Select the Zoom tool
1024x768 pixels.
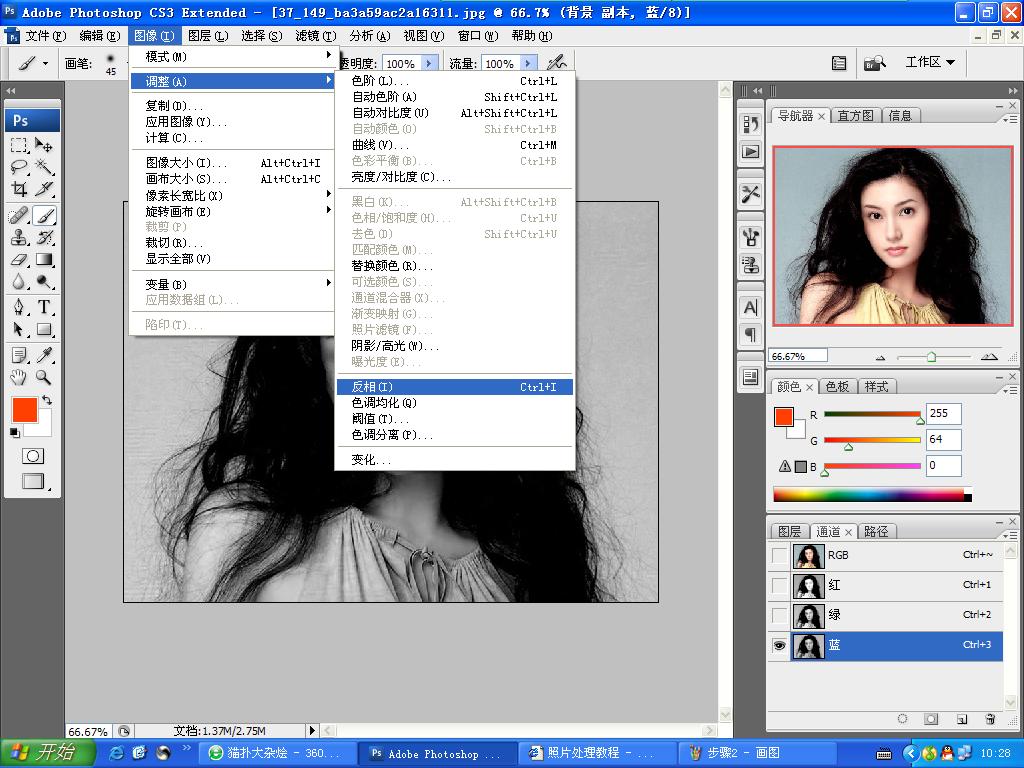pyautogui.click(x=44, y=377)
